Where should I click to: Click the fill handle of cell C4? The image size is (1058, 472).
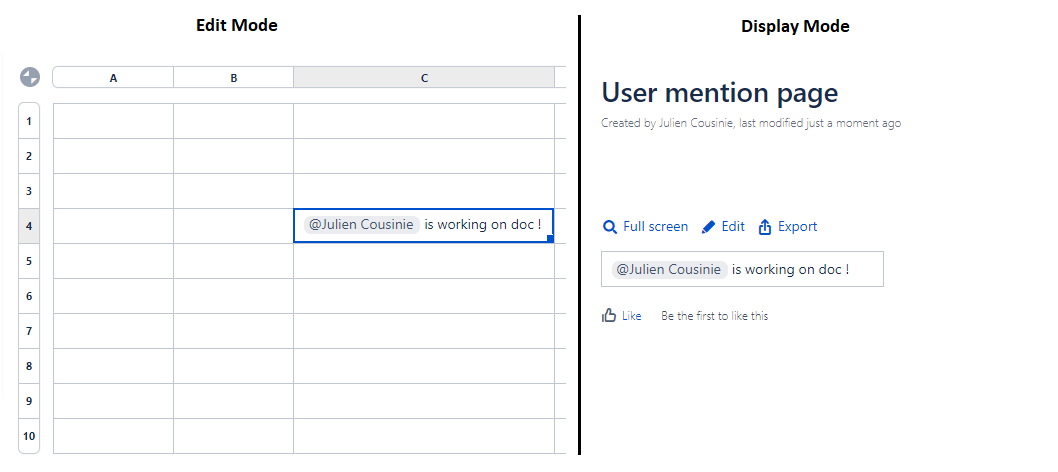tap(551, 240)
